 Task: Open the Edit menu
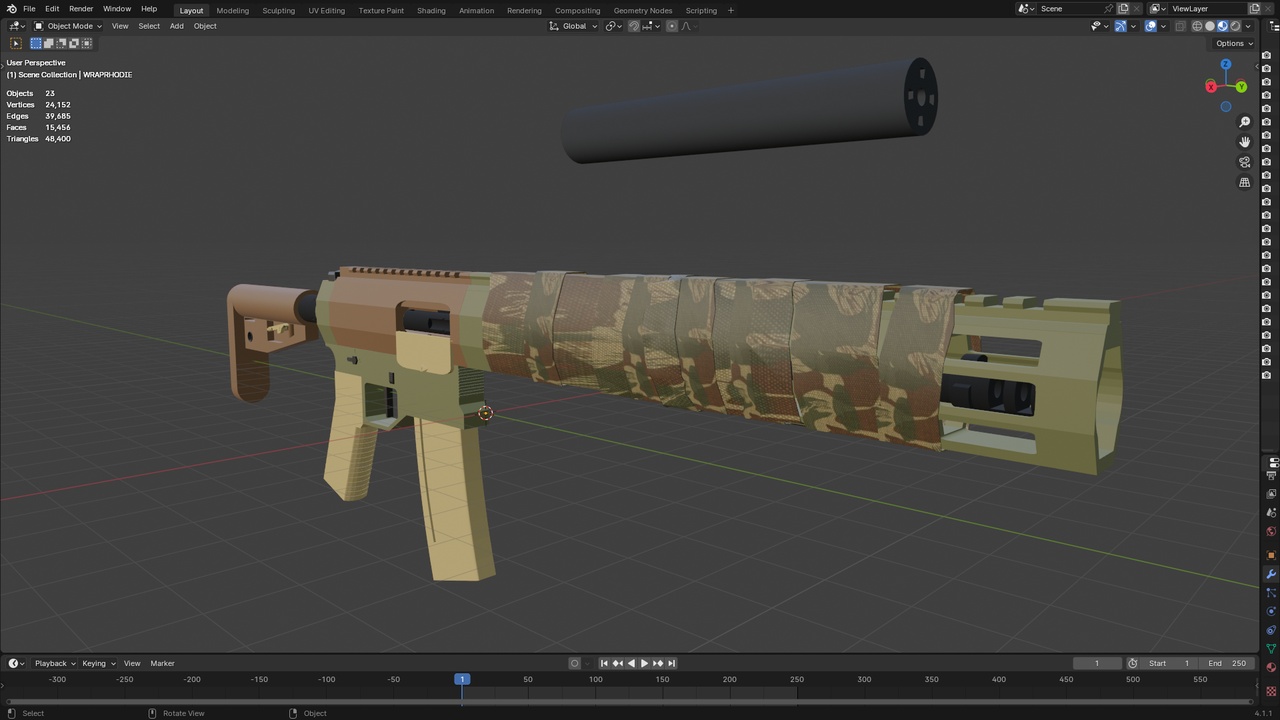(x=52, y=9)
